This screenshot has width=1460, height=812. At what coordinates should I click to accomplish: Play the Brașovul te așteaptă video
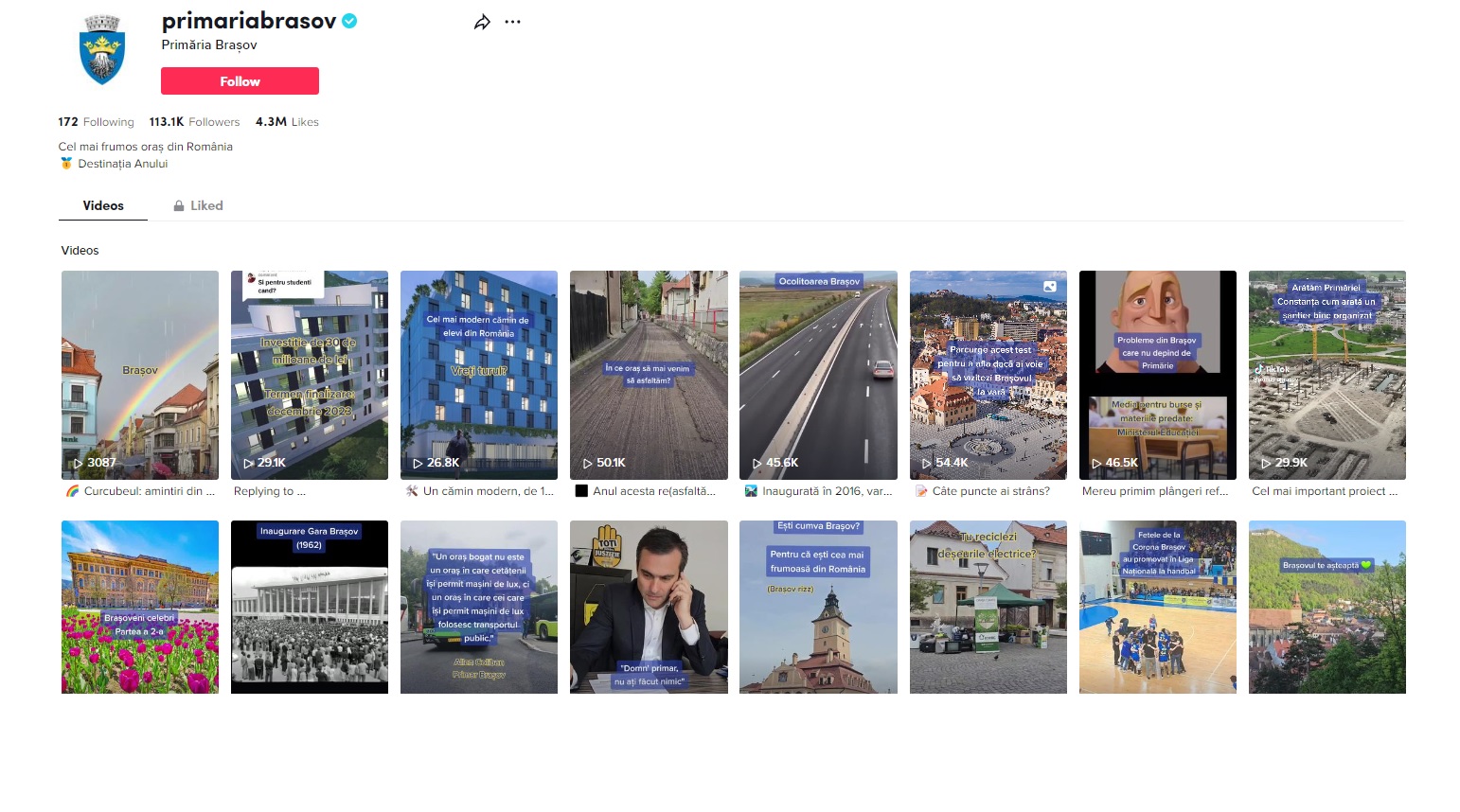1326,607
